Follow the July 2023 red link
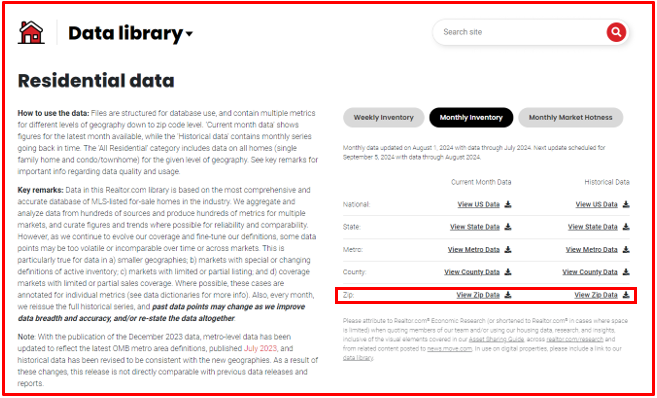 point(260,349)
